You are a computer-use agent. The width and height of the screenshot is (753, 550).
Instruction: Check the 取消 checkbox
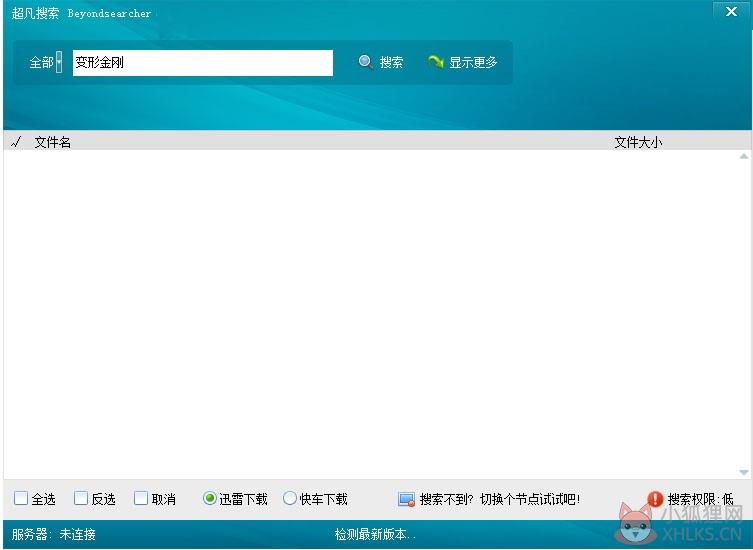click(141, 498)
